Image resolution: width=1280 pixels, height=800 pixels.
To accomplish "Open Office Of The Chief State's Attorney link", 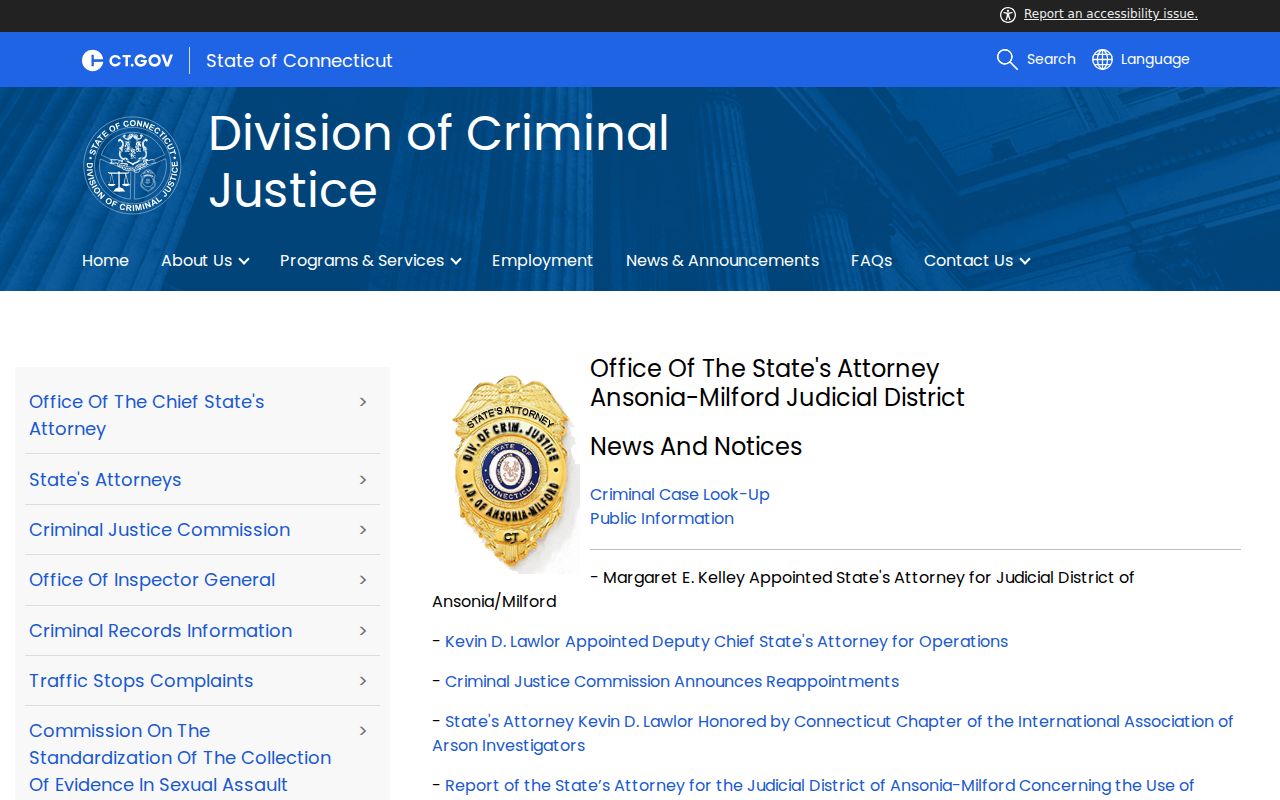I will click(x=147, y=415).
